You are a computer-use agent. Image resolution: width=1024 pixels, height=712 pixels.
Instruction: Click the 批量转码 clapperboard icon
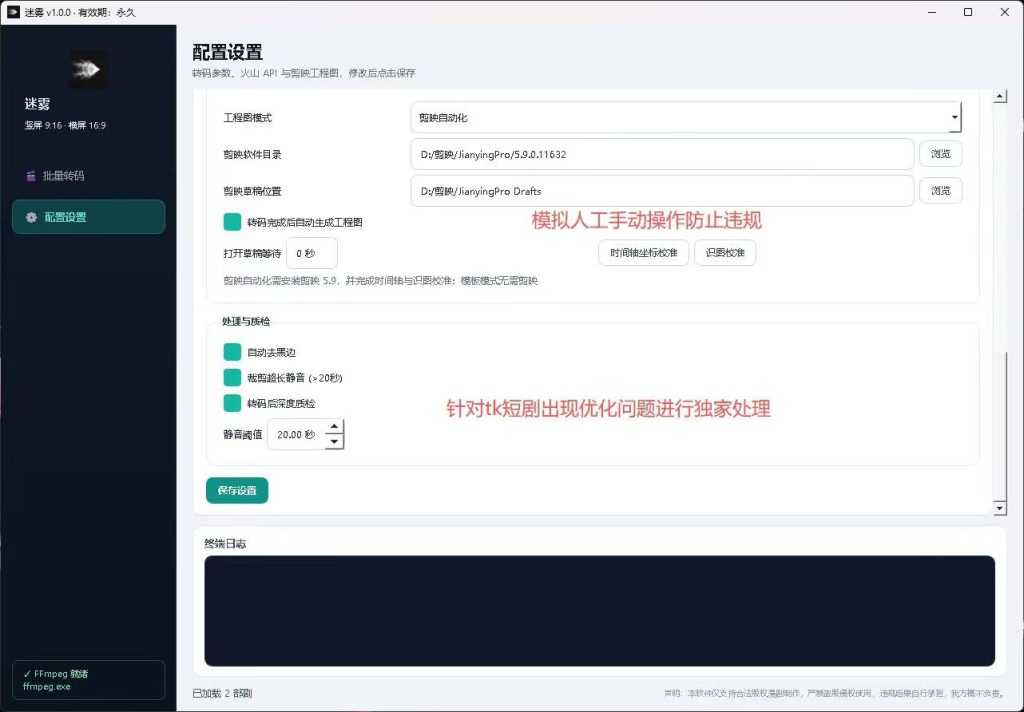(x=31, y=176)
